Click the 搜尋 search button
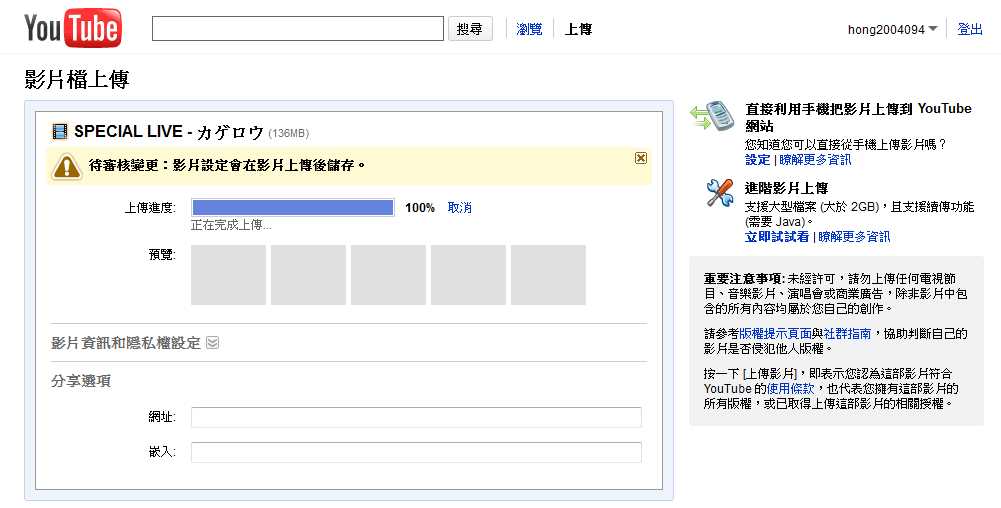 click(470, 29)
